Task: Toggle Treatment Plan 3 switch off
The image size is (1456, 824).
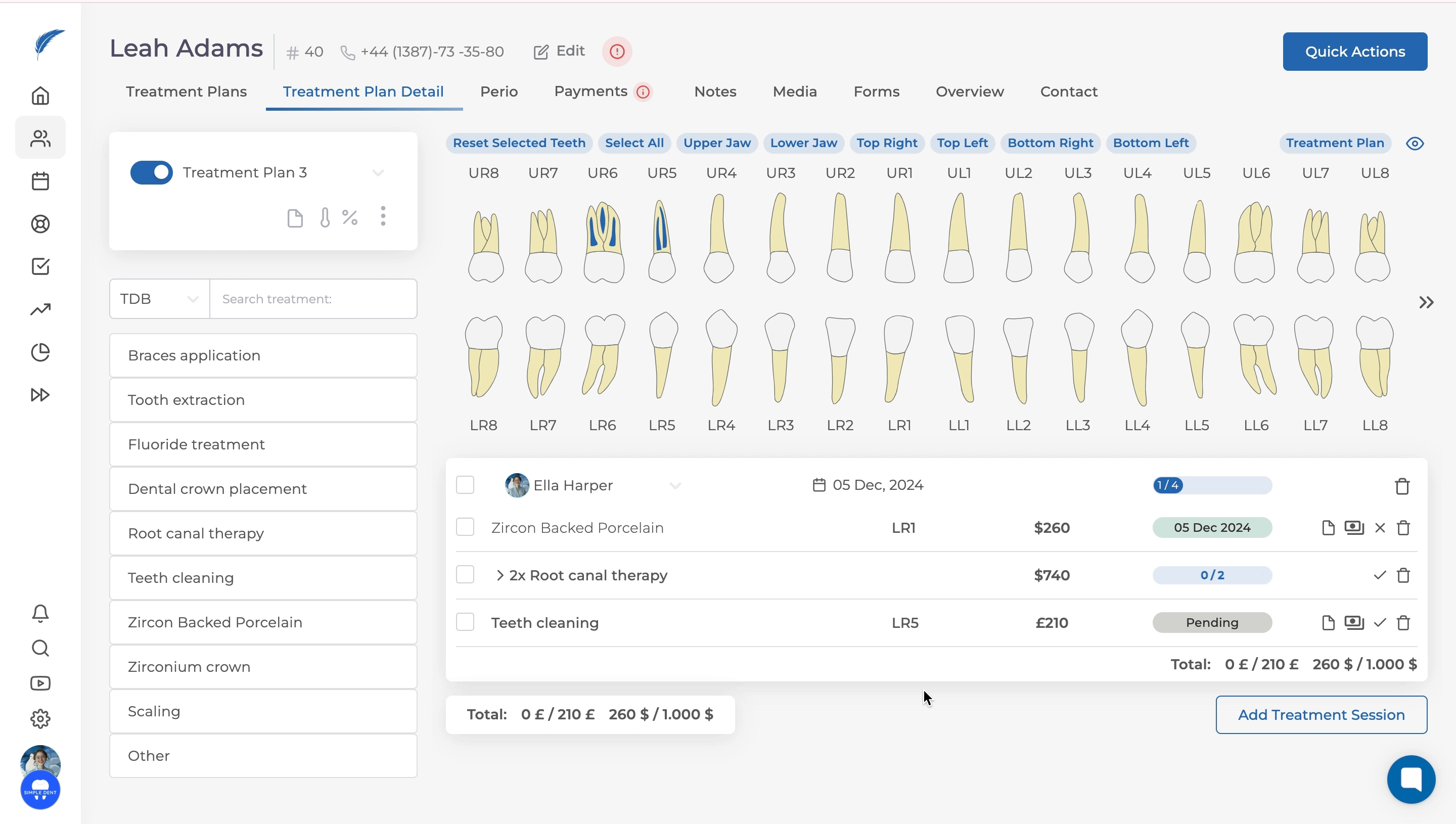Action: click(x=151, y=172)
